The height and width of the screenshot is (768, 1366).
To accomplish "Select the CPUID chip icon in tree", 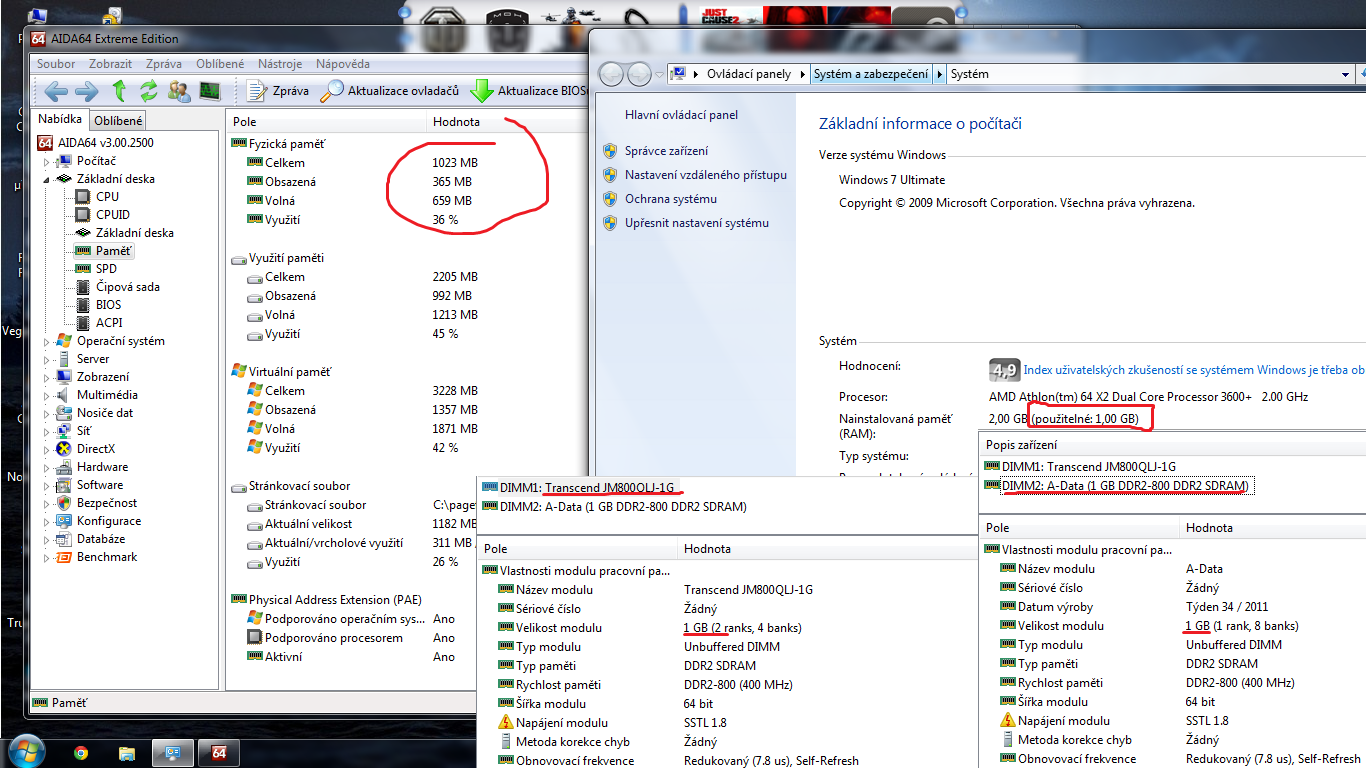I will (84, 215).
